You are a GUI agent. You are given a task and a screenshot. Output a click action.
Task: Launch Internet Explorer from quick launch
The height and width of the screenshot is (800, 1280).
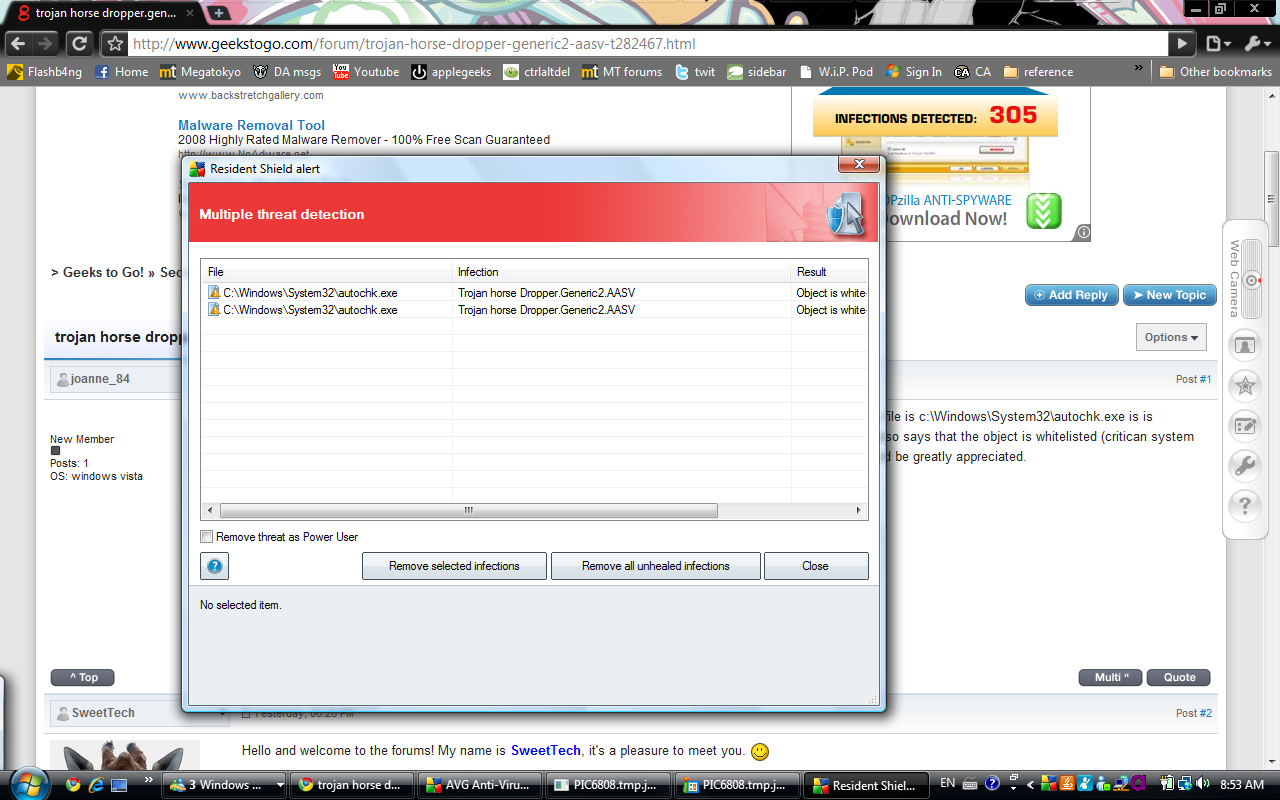96,785
